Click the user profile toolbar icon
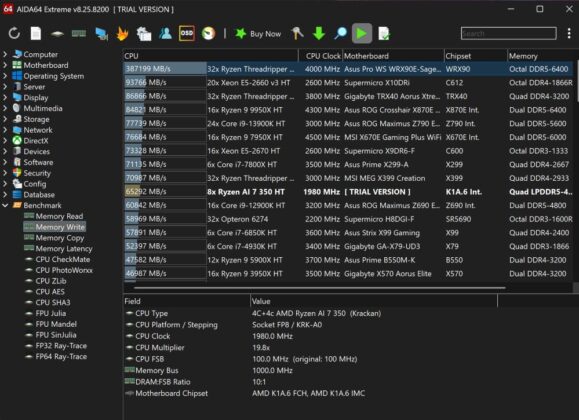Viewport: 579px width, 420px height. [x=165, y=34]
